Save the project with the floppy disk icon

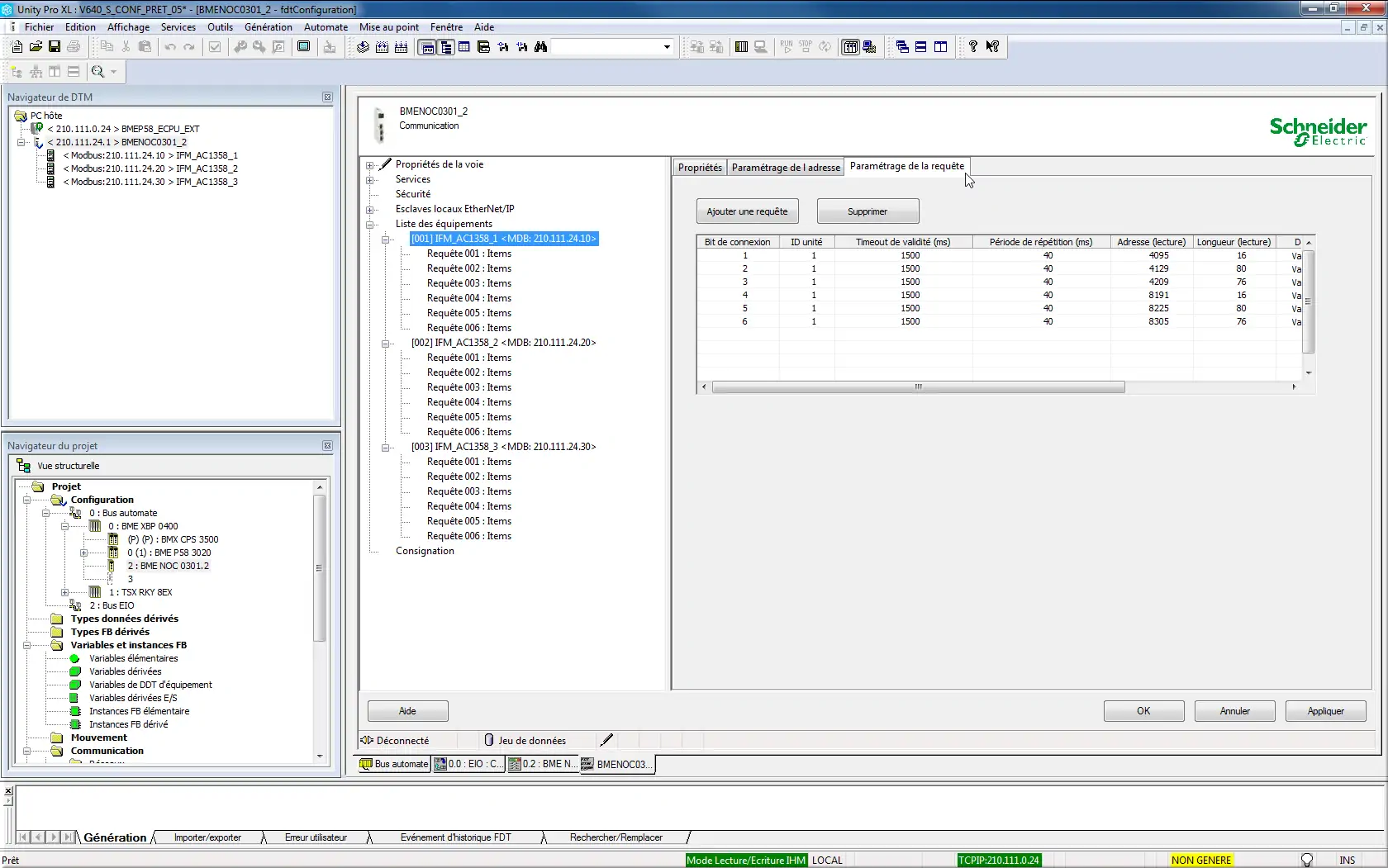point(55,47)
